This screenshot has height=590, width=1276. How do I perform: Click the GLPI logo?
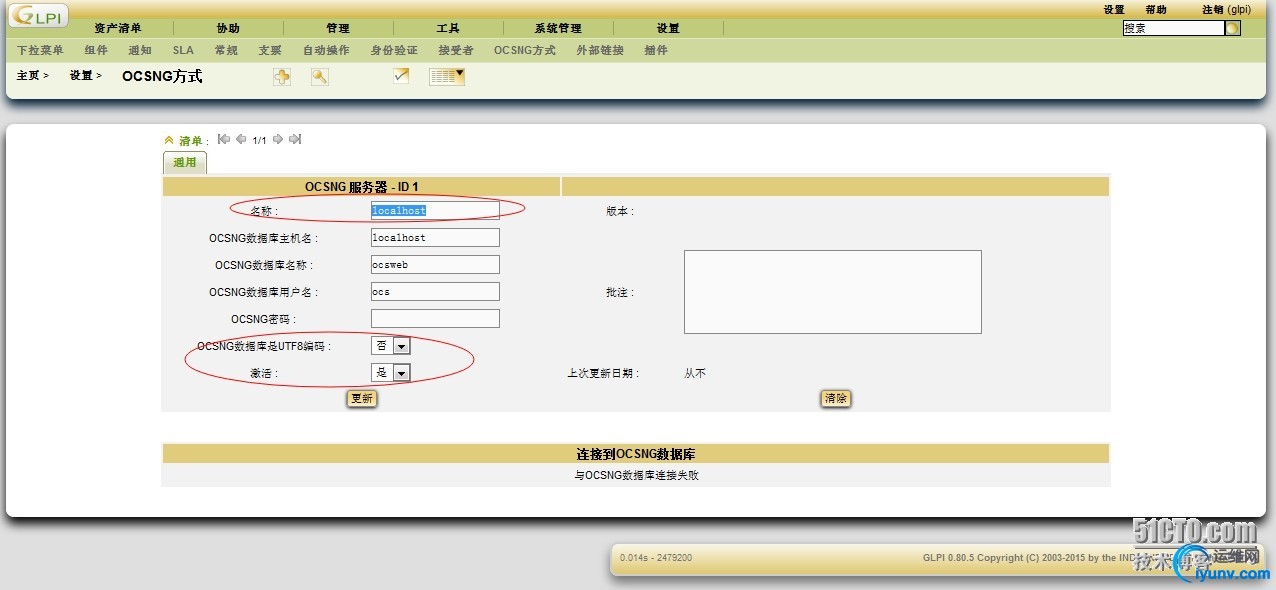[x=38, y=17]
